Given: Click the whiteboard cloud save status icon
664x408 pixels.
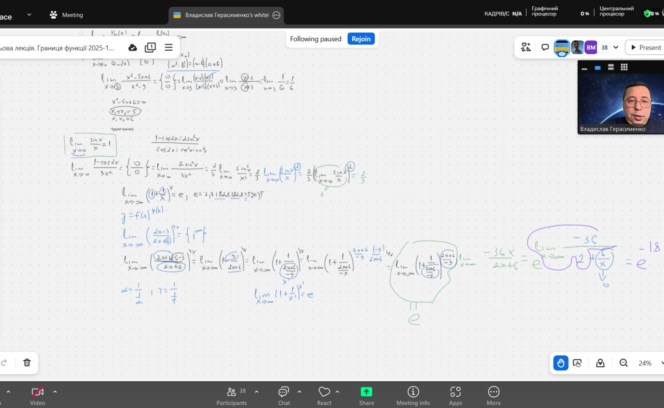Looking at the screenshot, I should tap(133, 47).
